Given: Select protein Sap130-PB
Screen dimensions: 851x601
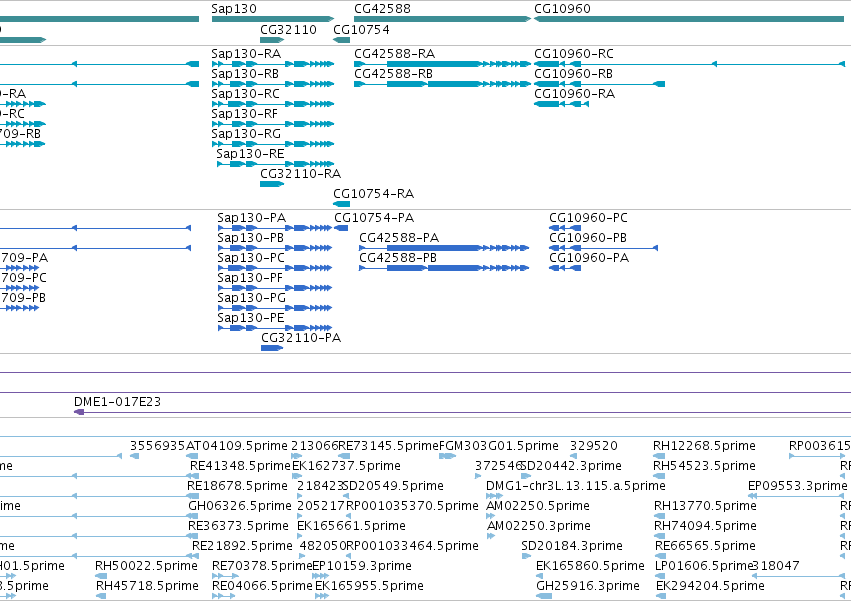Looking at the screenshot, I should pos(275,248).
